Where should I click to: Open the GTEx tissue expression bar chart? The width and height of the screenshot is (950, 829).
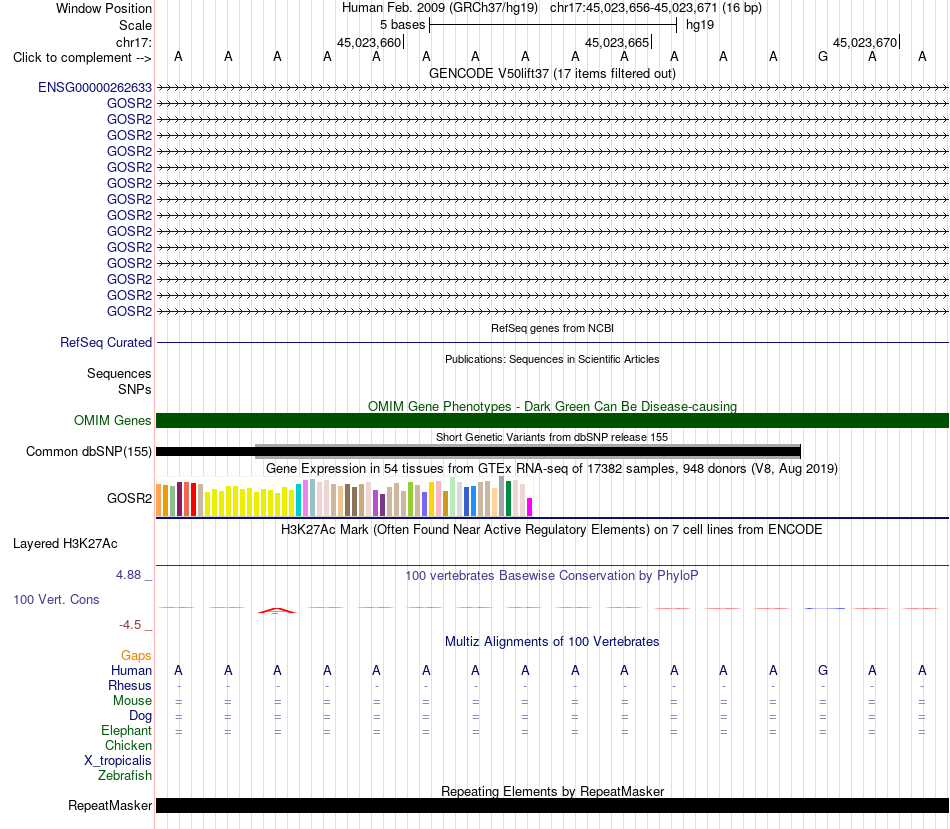point(344,497)
